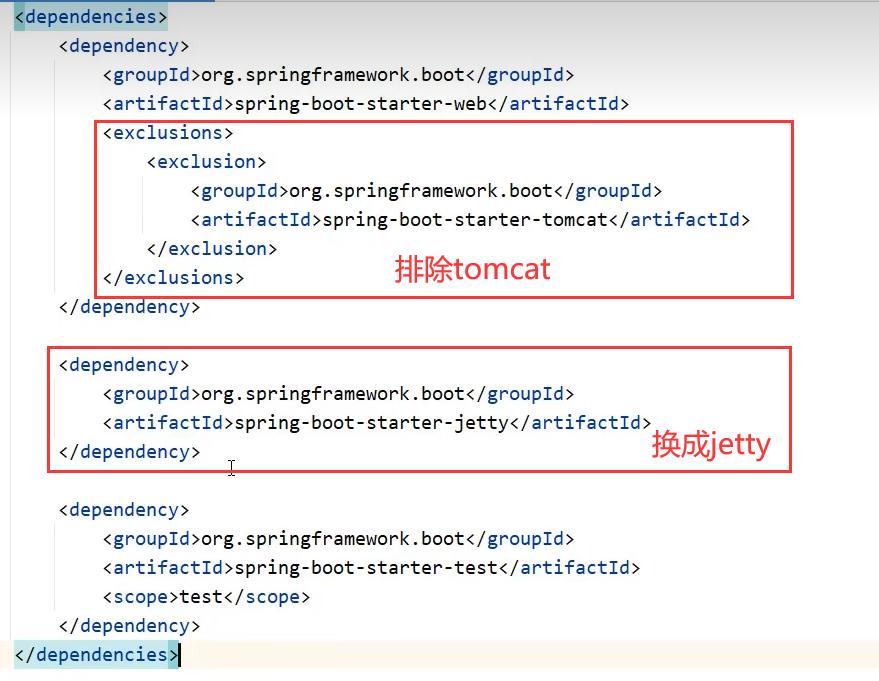This screenshot has height=681, width=879.
Task: Click the closing </dependency> tag below scope line
Action: point(129,626)
